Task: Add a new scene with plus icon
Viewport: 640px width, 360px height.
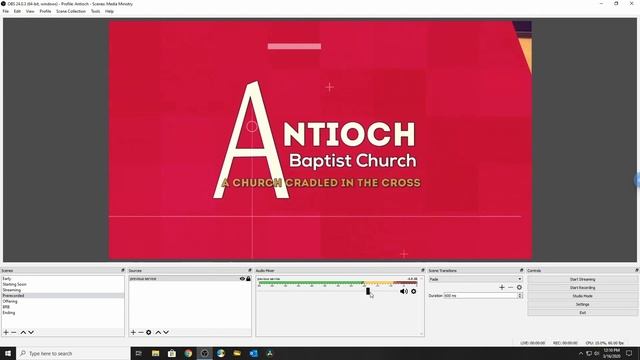Action: [6, 332]
